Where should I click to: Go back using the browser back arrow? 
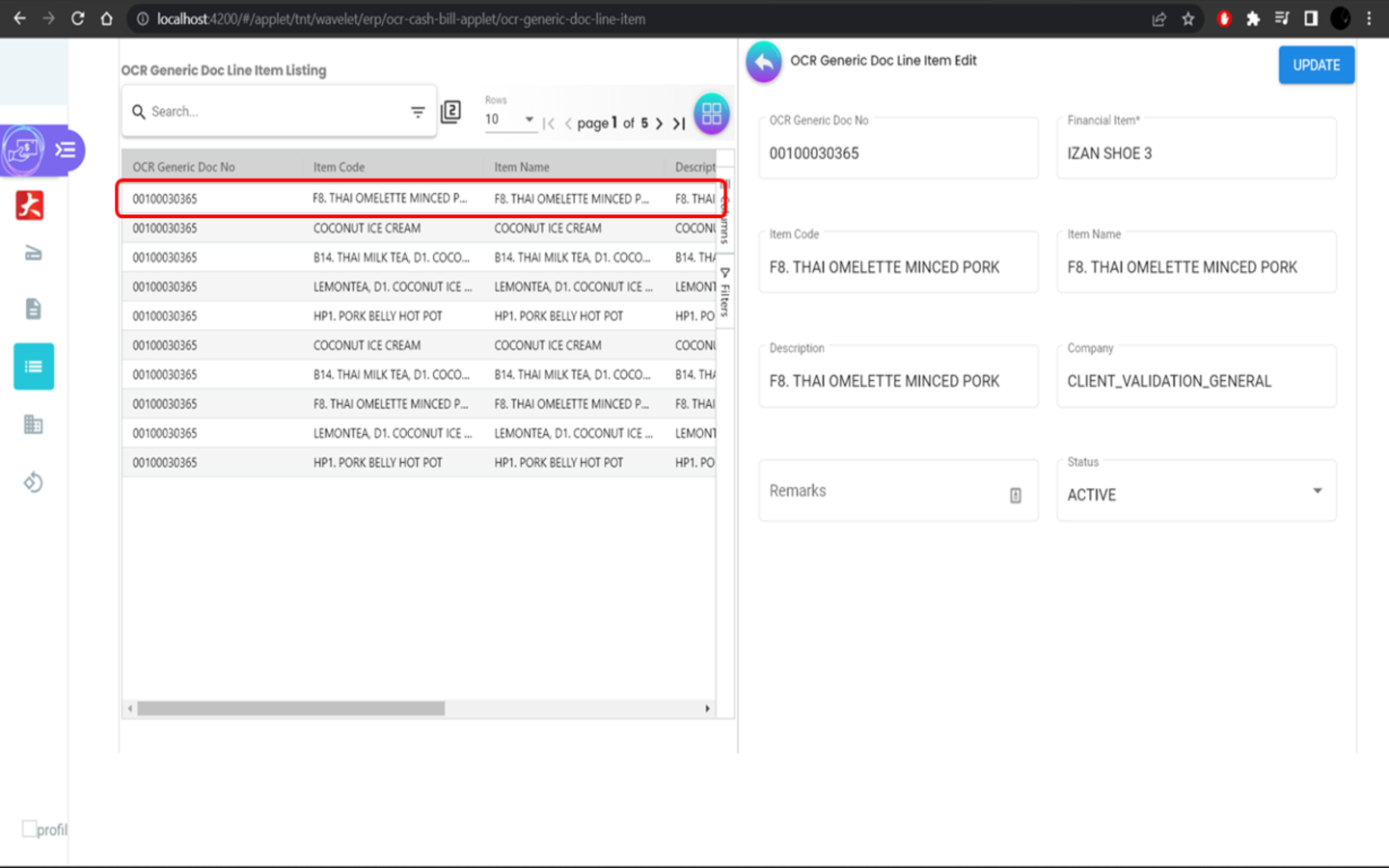click(19, 18)
